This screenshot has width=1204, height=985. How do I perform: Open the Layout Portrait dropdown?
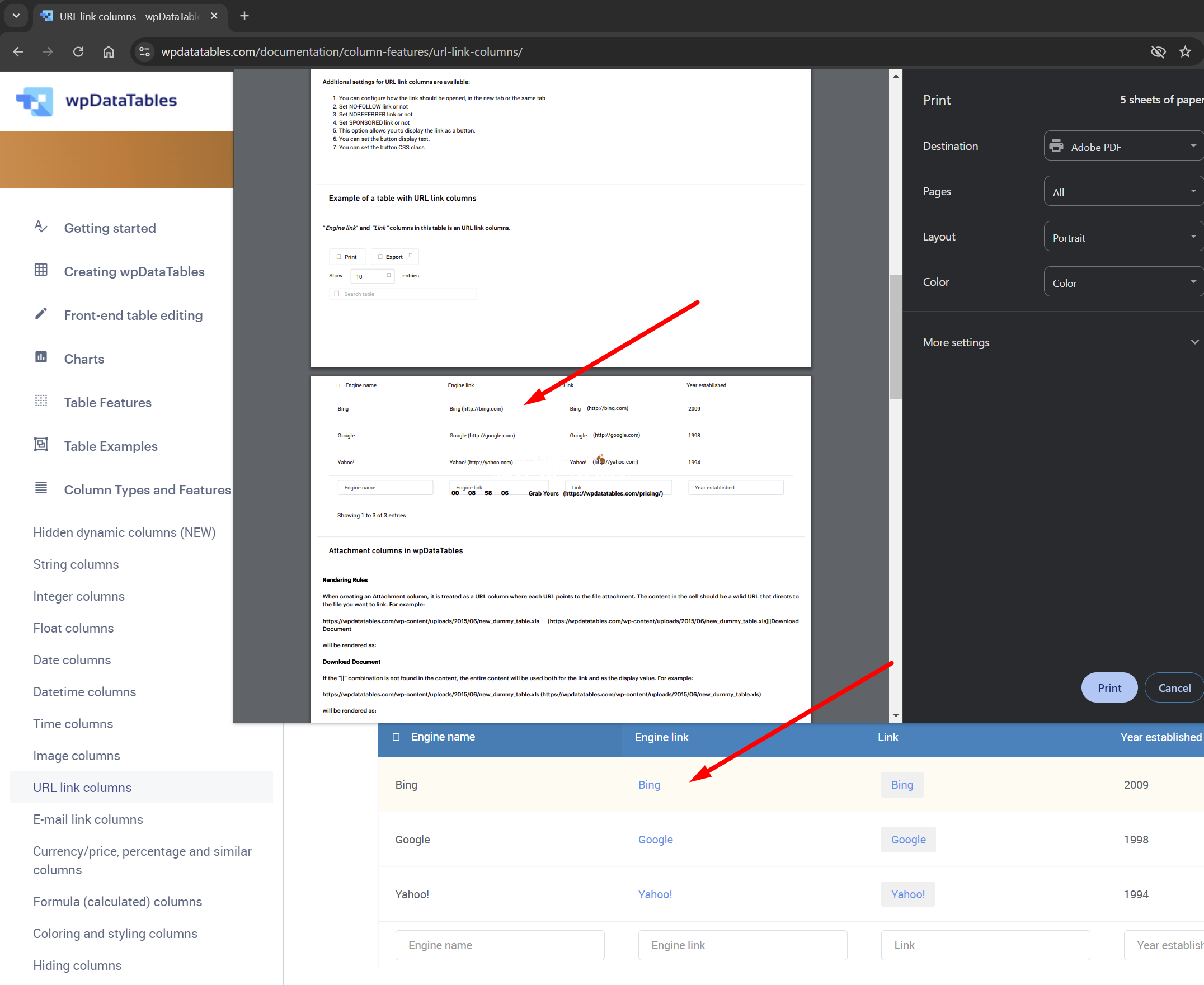(x=1123, y=237)
